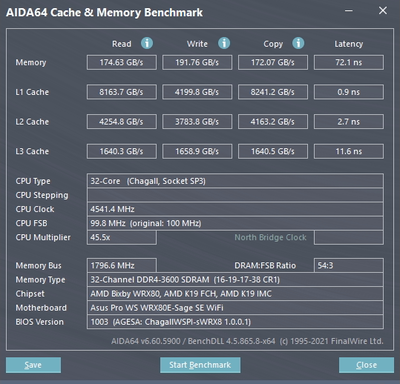Image resolution: width=400 pixels, height=384 pixels.
Task: Click the Read info icon
Action: coord(147,43)
